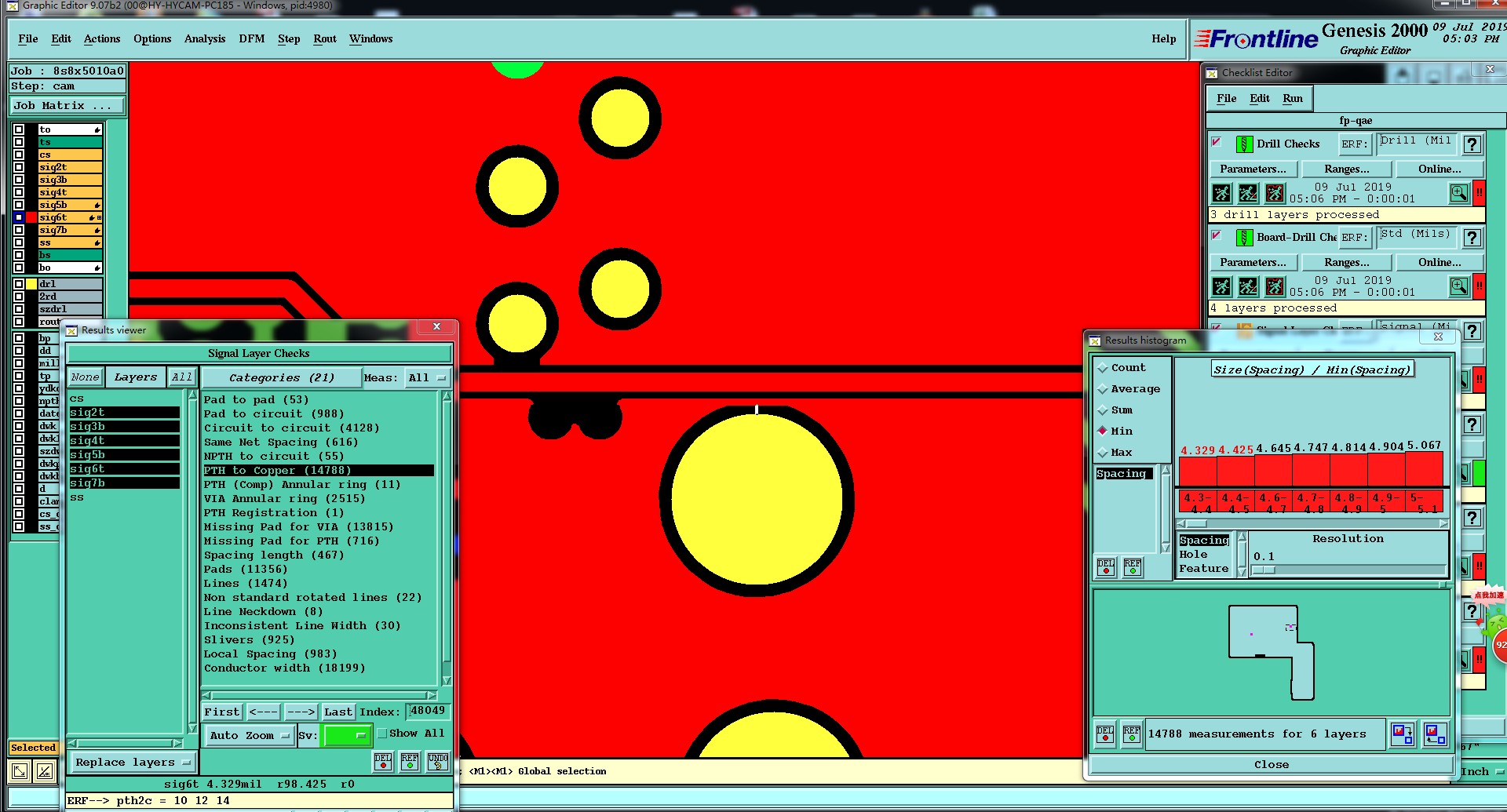Click the Last button in Results viewer
This screenshot has width=1507, height=812.
(x=338, y=712)
